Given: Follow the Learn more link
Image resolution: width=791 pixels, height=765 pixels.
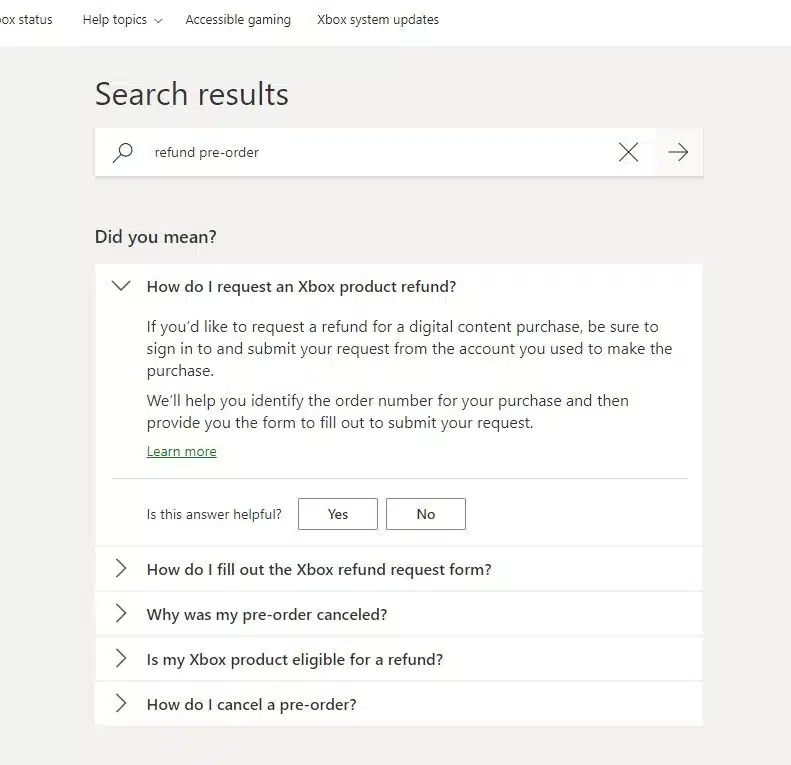Looking at the screenshot, I should (x=182, y=451).
